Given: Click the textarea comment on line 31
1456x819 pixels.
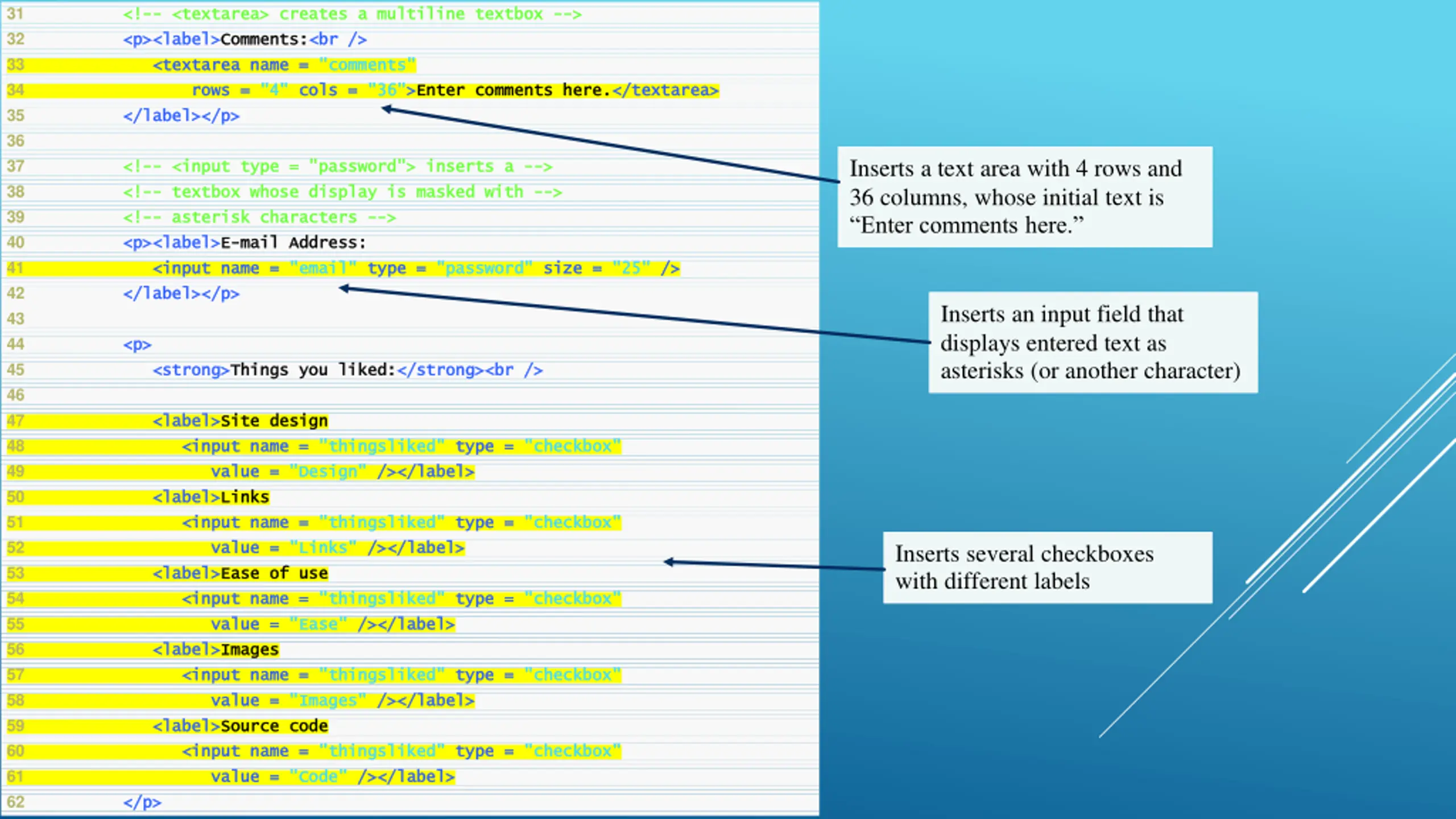Looking at the screenshot, I should point(352,14).
